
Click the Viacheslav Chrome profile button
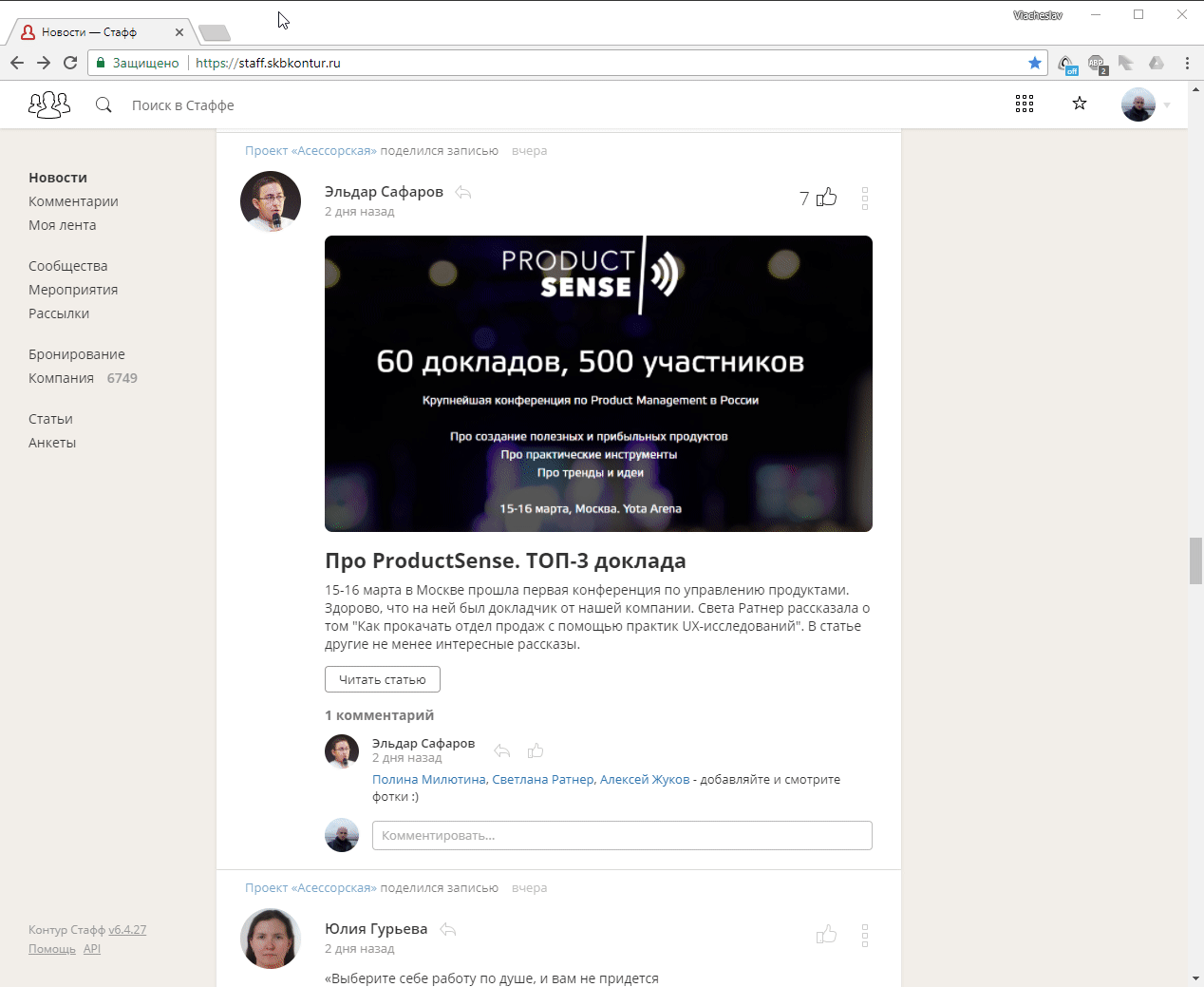pyautogui.click(x=1038, y=15)
